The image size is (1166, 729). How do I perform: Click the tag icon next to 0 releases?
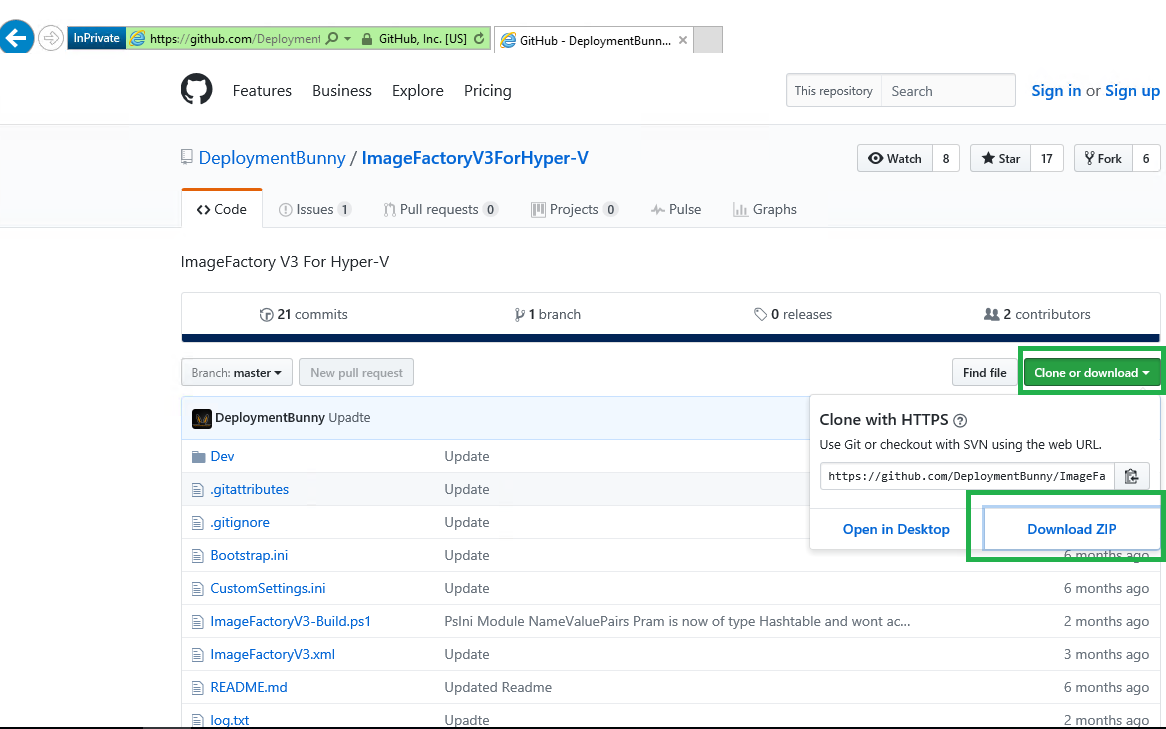[760, 315]
